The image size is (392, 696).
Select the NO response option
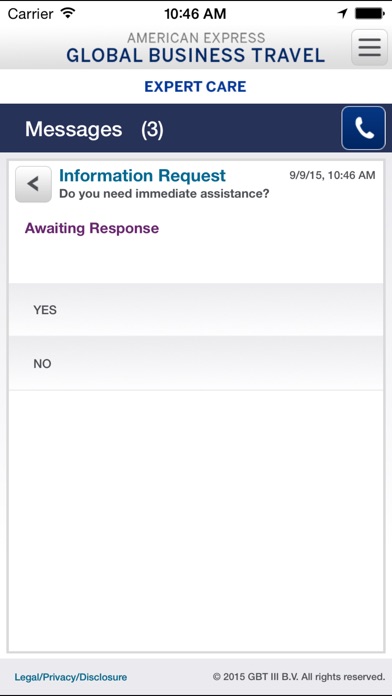196,364
